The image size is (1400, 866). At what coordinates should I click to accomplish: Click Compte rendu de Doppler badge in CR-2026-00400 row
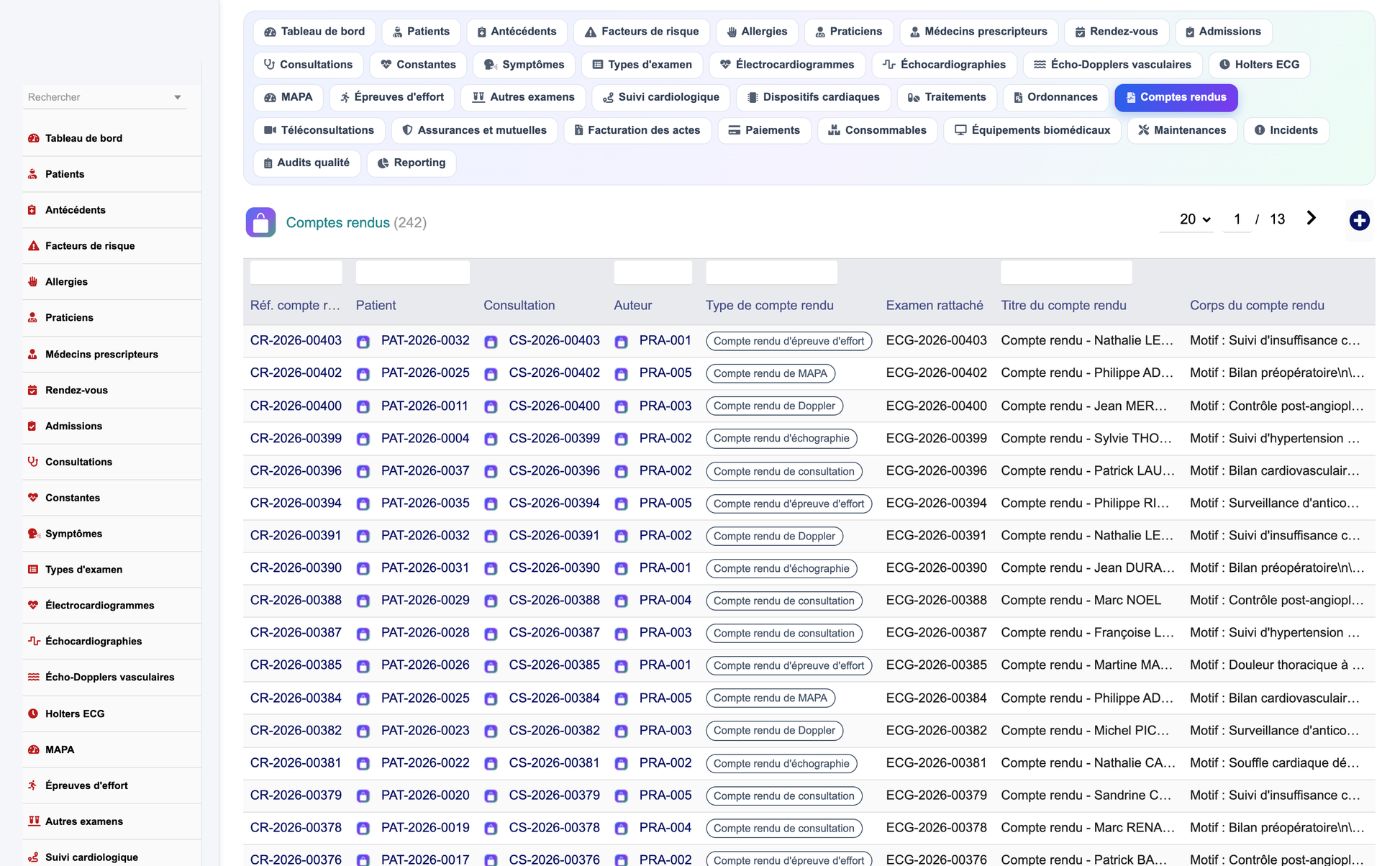tap(774, 406)
